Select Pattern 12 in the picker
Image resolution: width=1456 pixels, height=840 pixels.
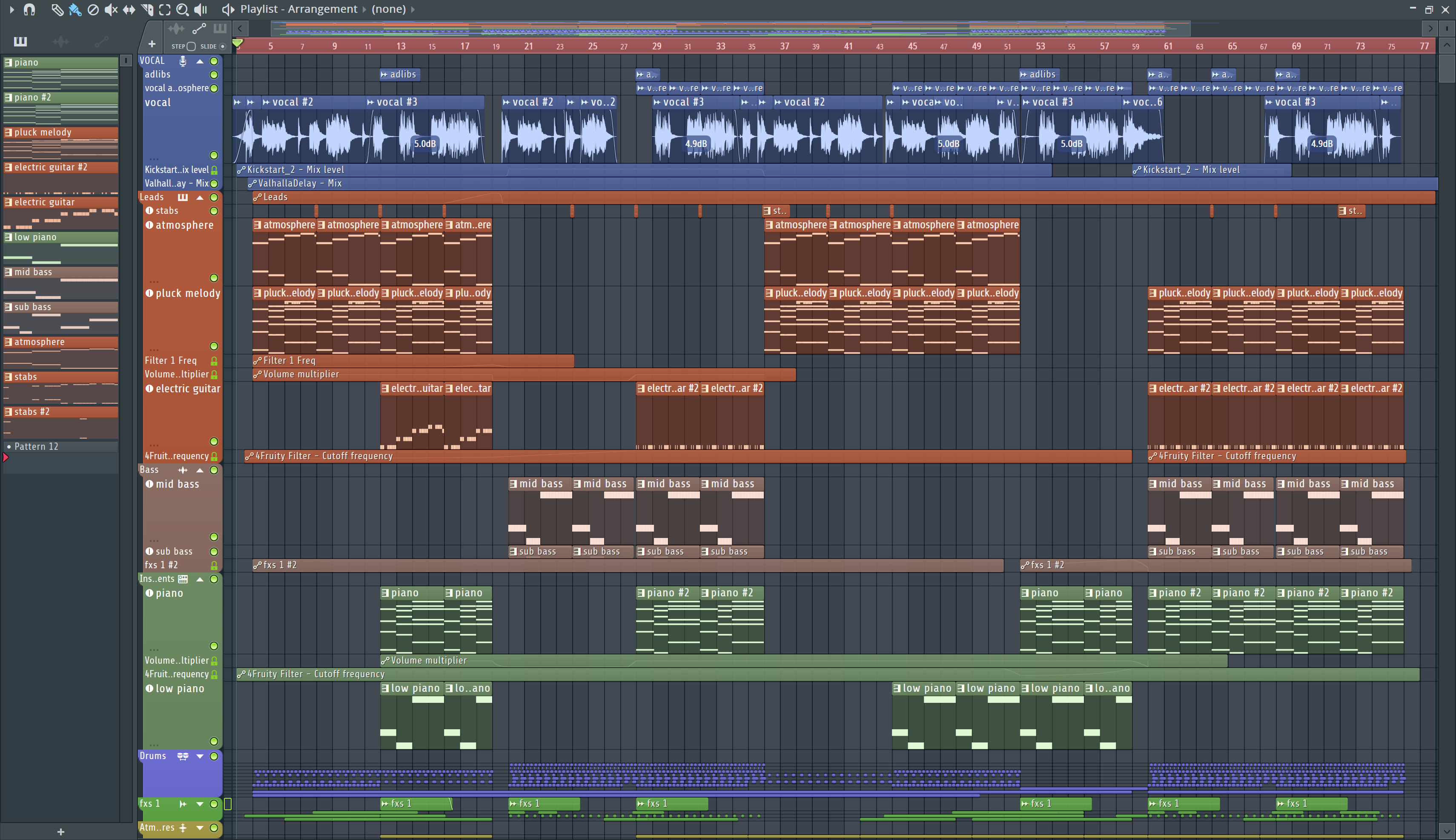(60, 447)
